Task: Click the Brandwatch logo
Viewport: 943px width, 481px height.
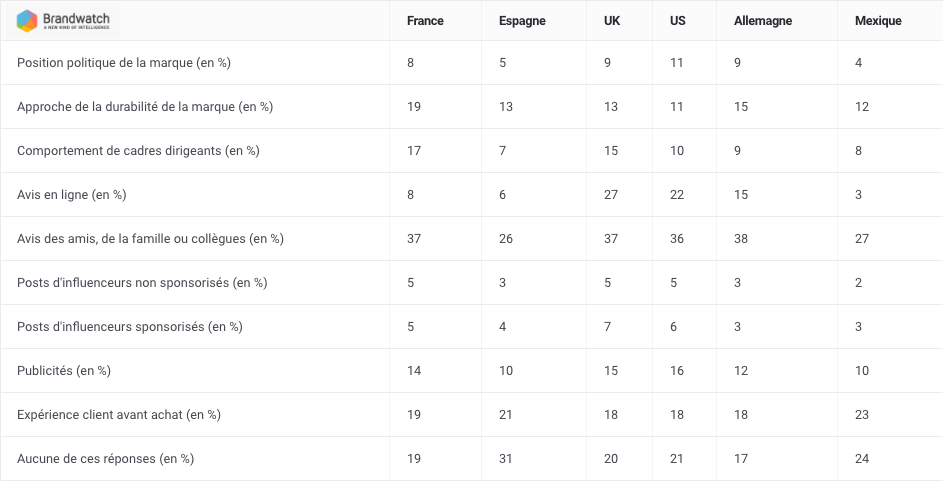Action: tap(63, 20)
